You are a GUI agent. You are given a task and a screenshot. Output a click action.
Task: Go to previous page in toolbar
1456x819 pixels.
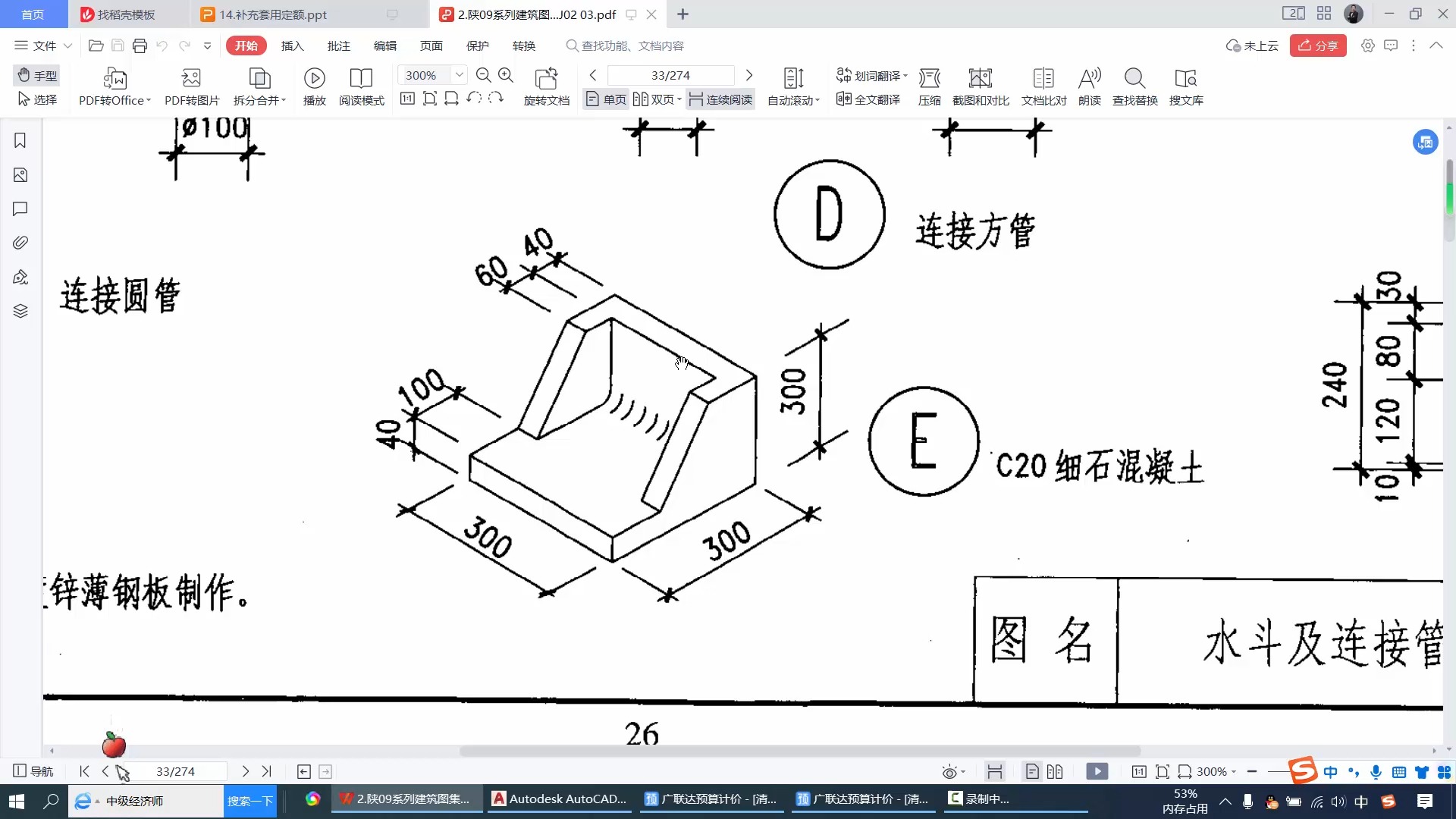[x=593, y=75]
